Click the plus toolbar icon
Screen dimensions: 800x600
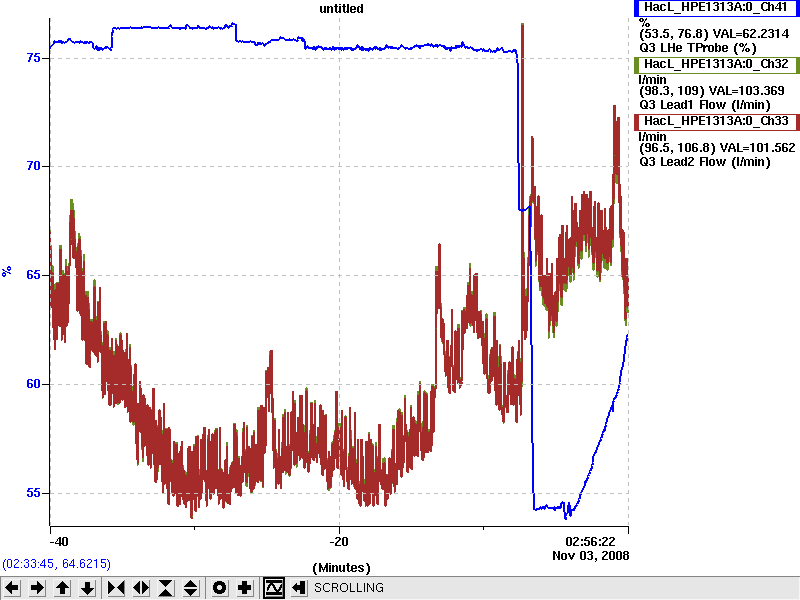pos(245,588)
